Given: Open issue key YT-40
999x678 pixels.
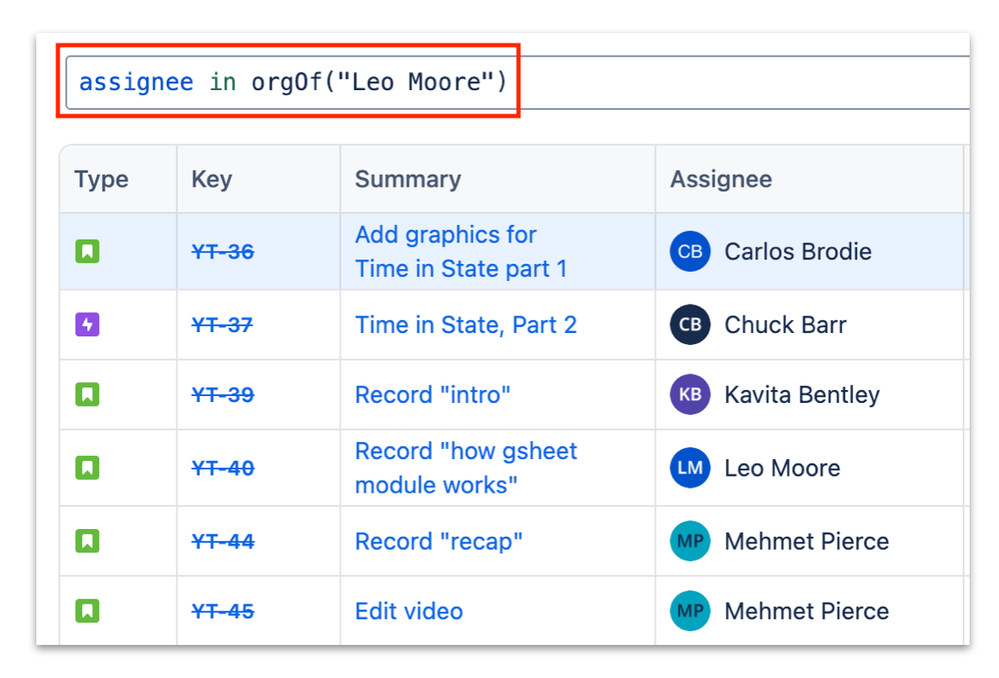Looking at the screenshot, I should pos(223,468).
